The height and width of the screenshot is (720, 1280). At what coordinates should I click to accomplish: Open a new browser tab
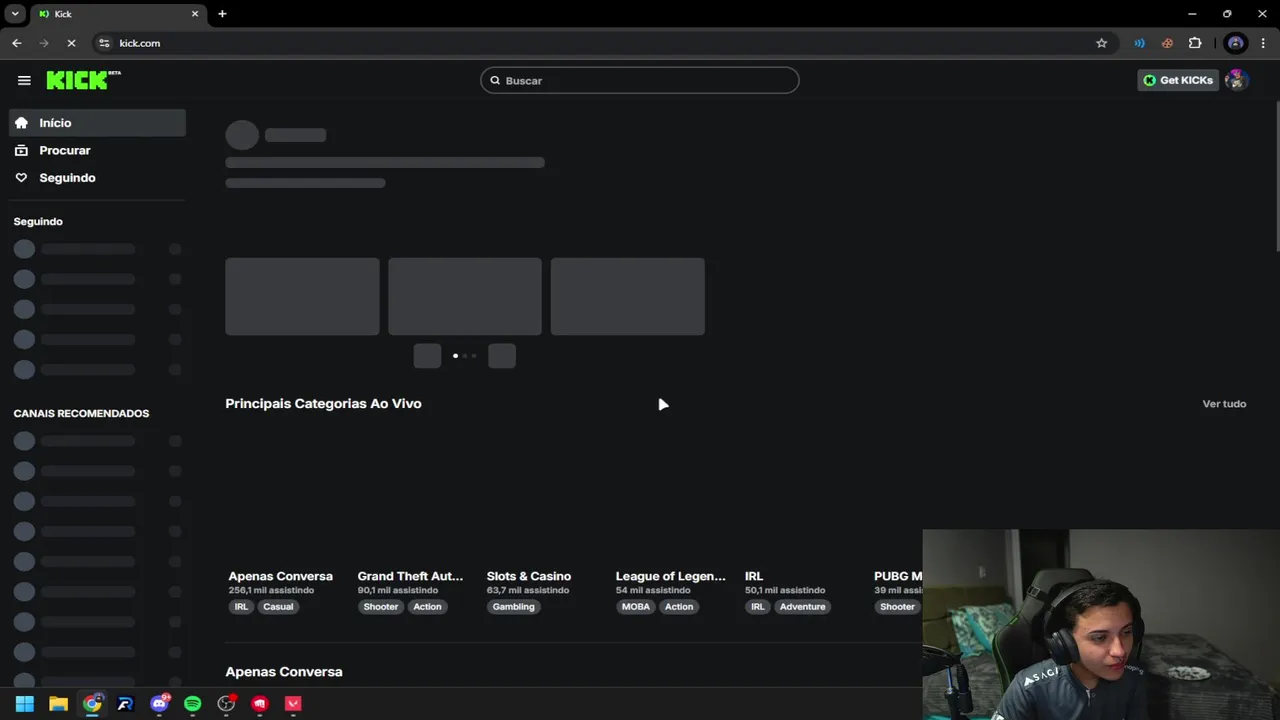point(222,14)
